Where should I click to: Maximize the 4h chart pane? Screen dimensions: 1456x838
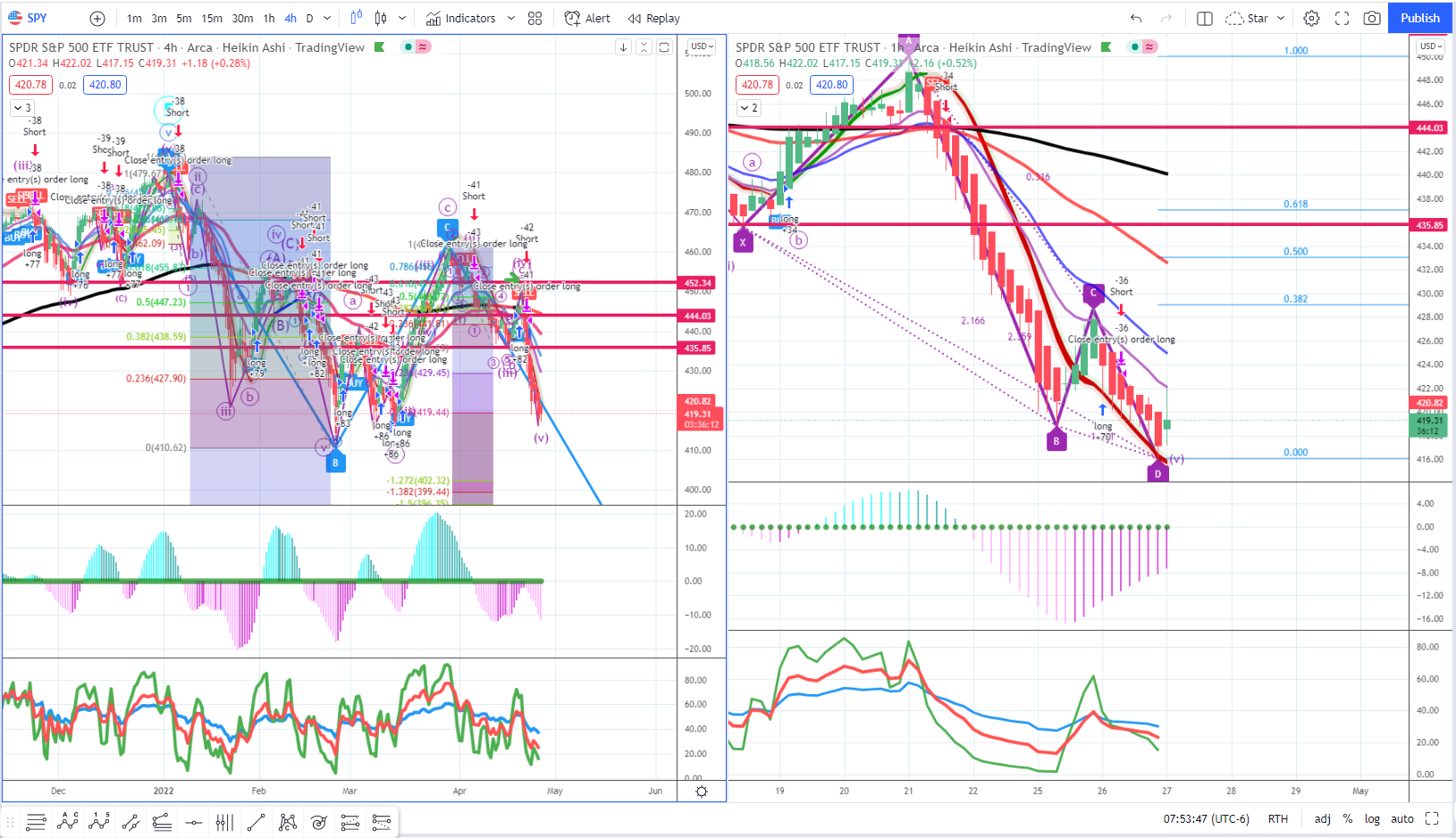(x=664, y=47)
